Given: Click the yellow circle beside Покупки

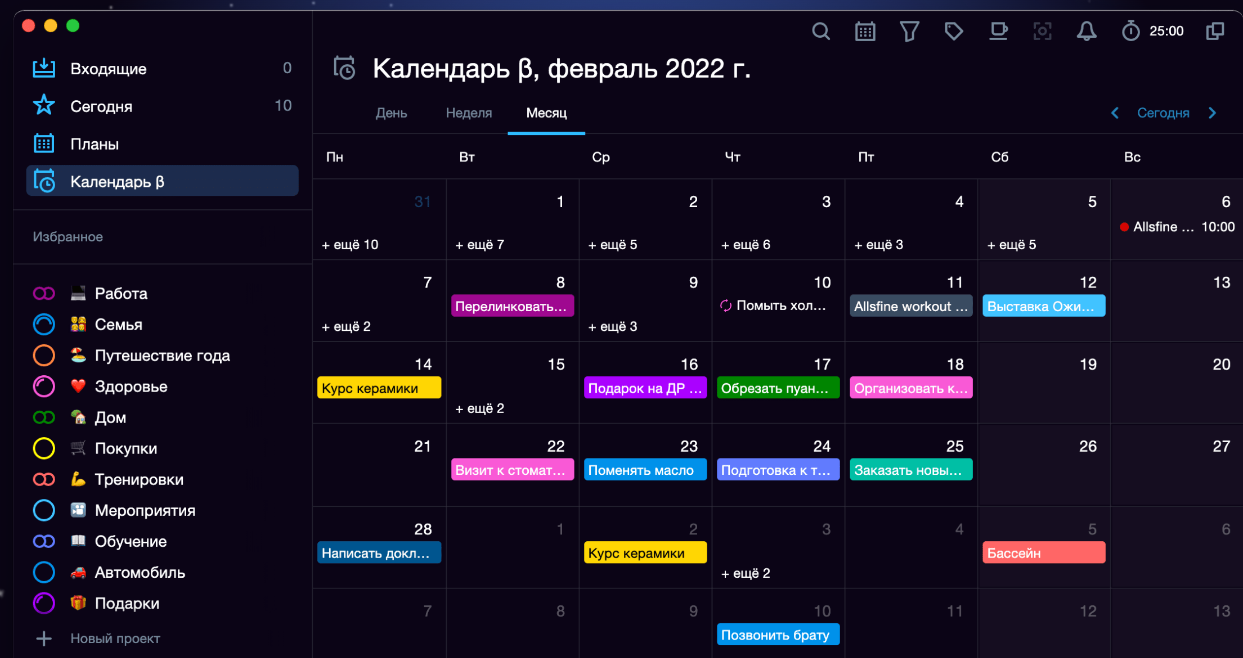Looking at the screenshot, I should (44, 449).
